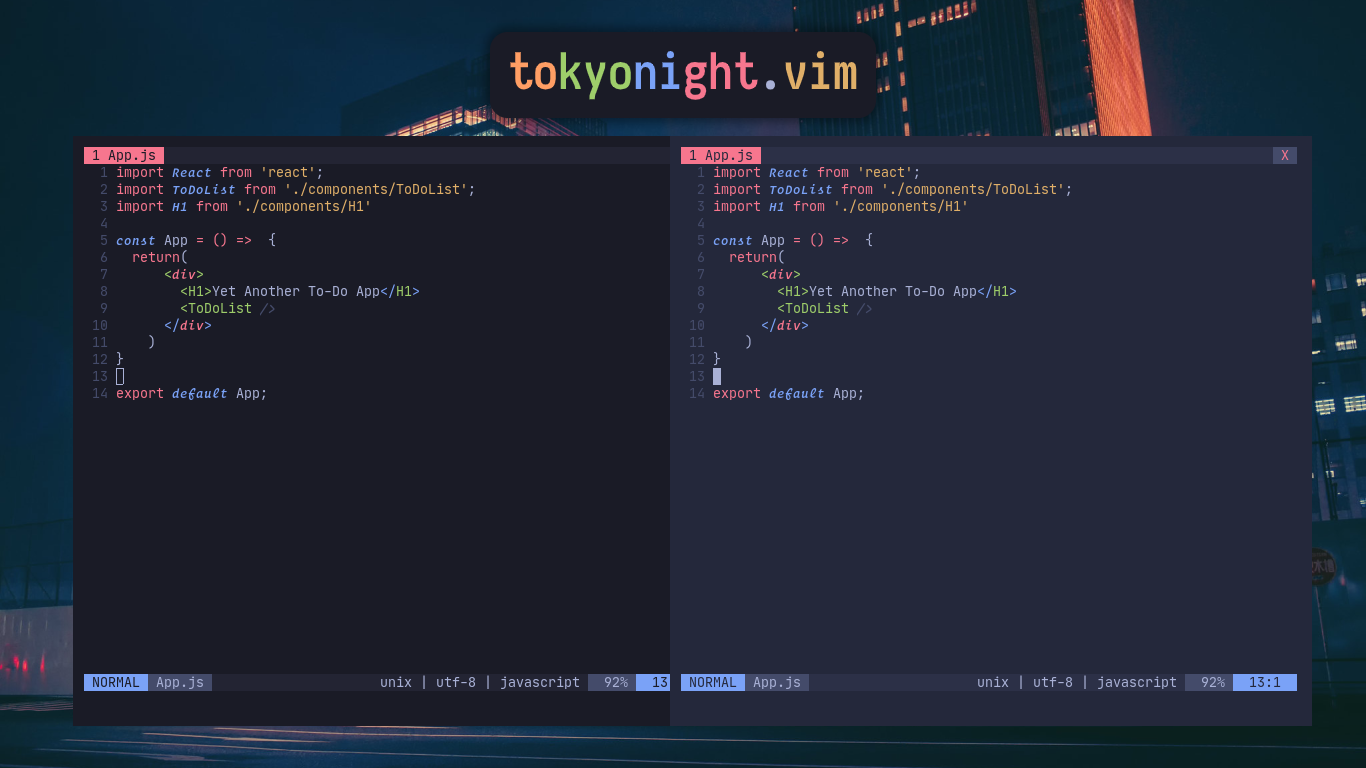
Task: Click 'TODOLIST' import name in left pane
Action: [204, 189]
